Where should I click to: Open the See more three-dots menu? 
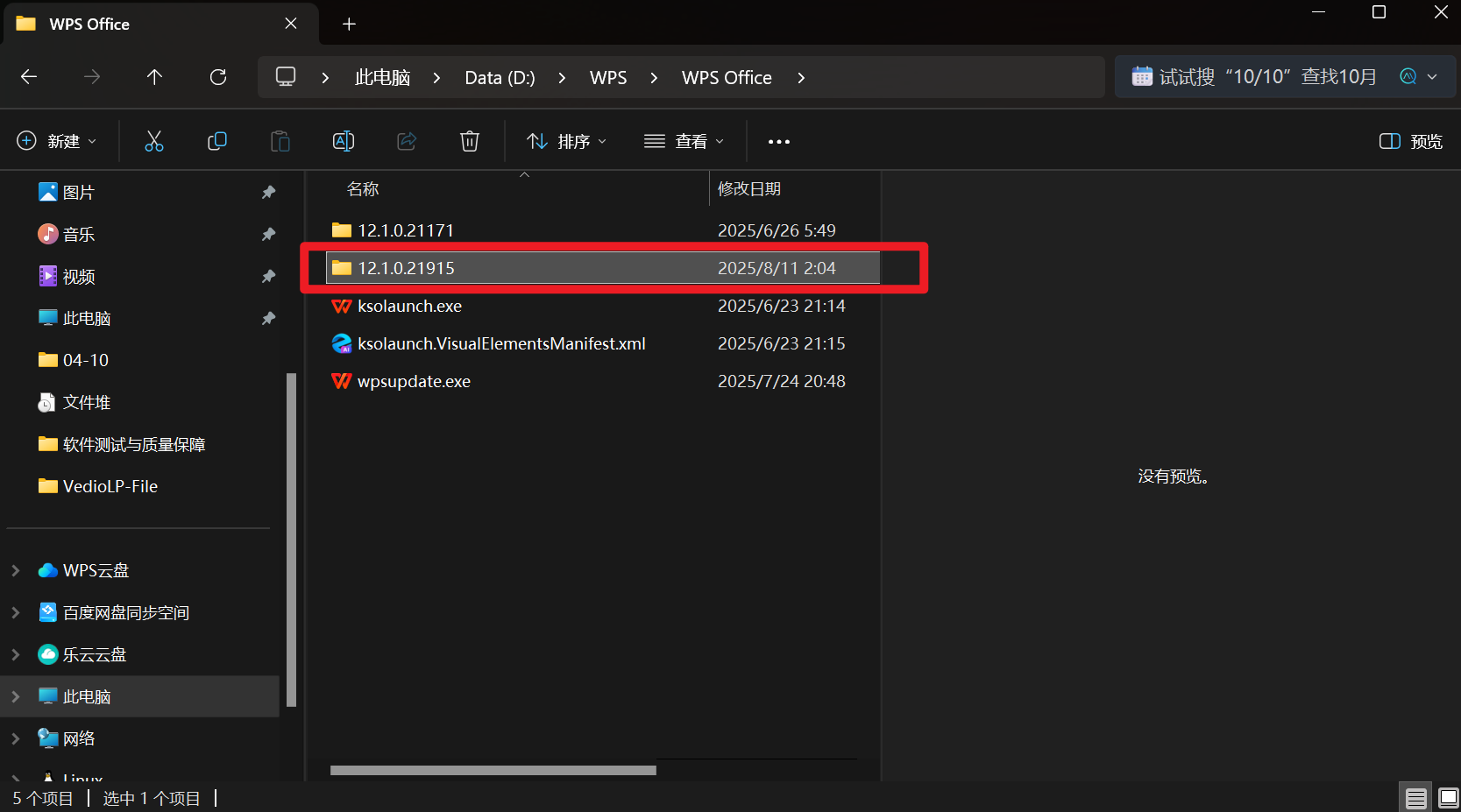click(779, 141)
